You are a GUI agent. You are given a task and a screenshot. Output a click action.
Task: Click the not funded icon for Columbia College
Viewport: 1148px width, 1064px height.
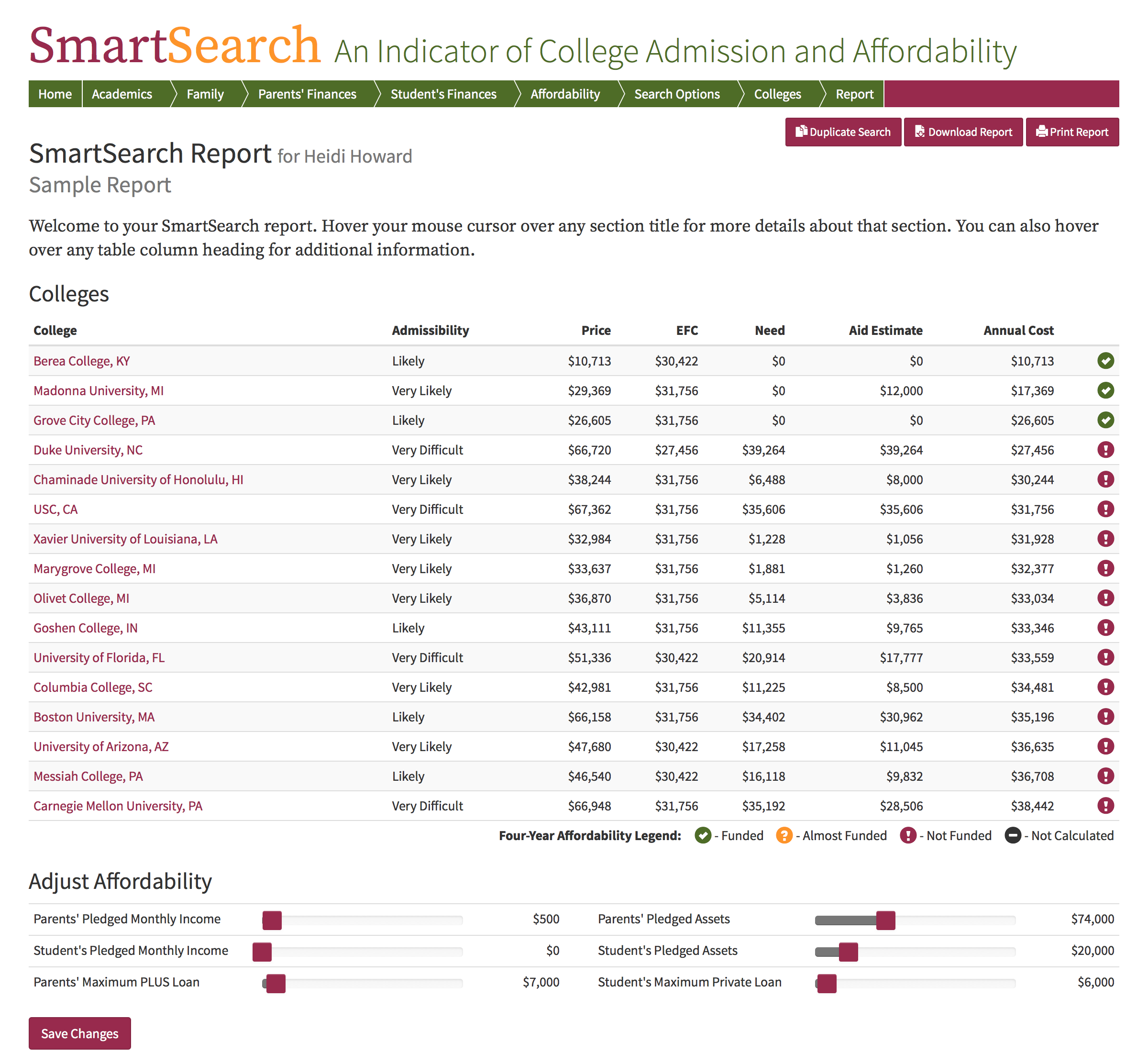pyautogui.click(x=1105, y=687)
